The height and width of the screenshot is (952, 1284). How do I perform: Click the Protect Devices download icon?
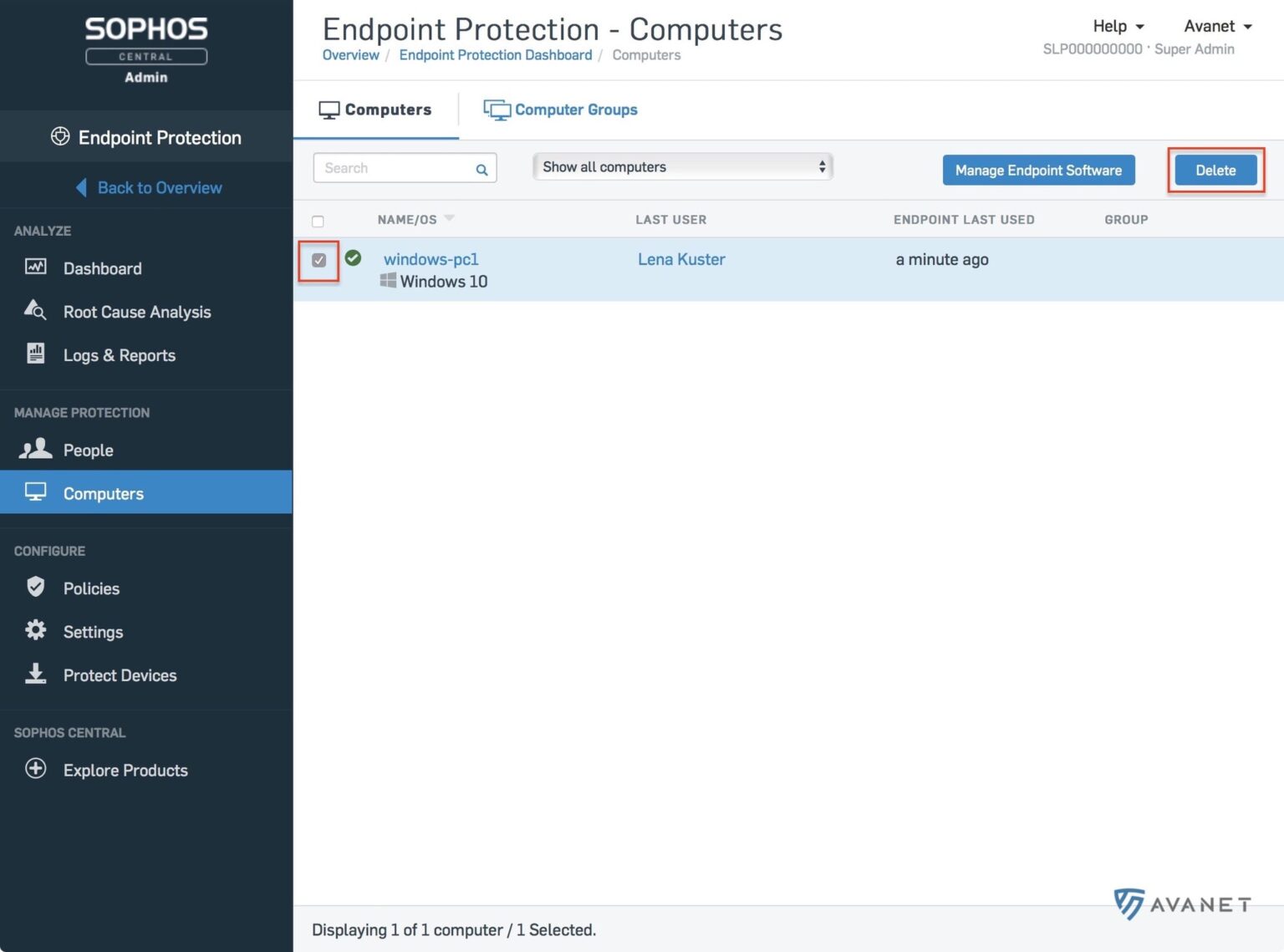click(x=34, y=675)
